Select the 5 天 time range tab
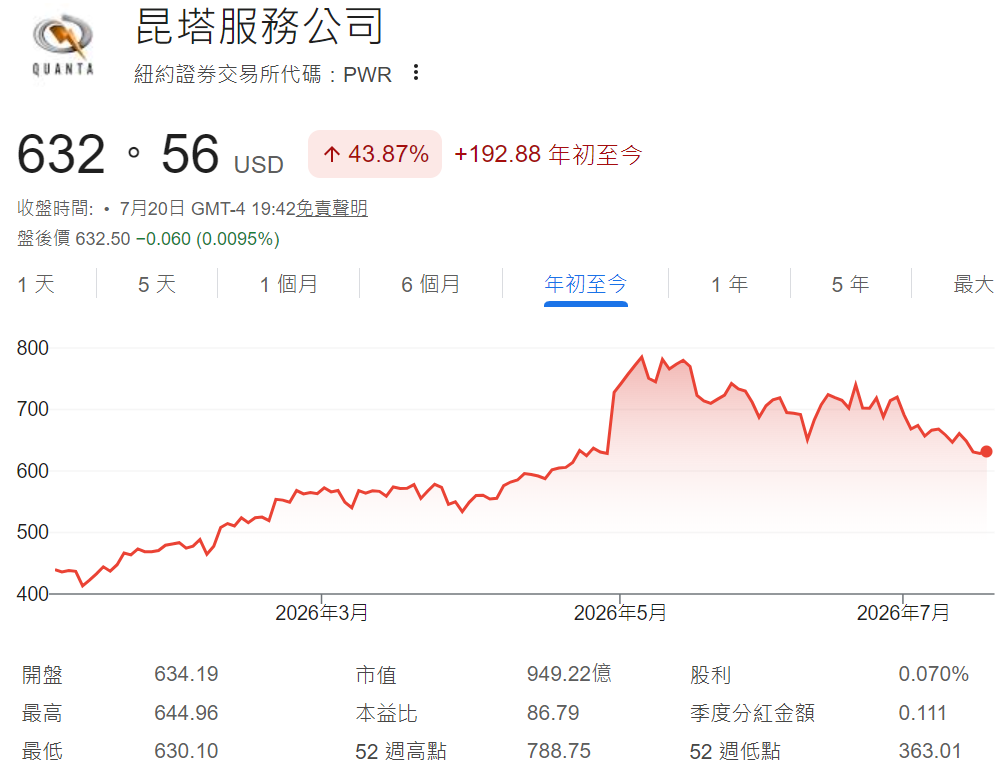Screen dimensions: 1006x772 click(157, 284)
